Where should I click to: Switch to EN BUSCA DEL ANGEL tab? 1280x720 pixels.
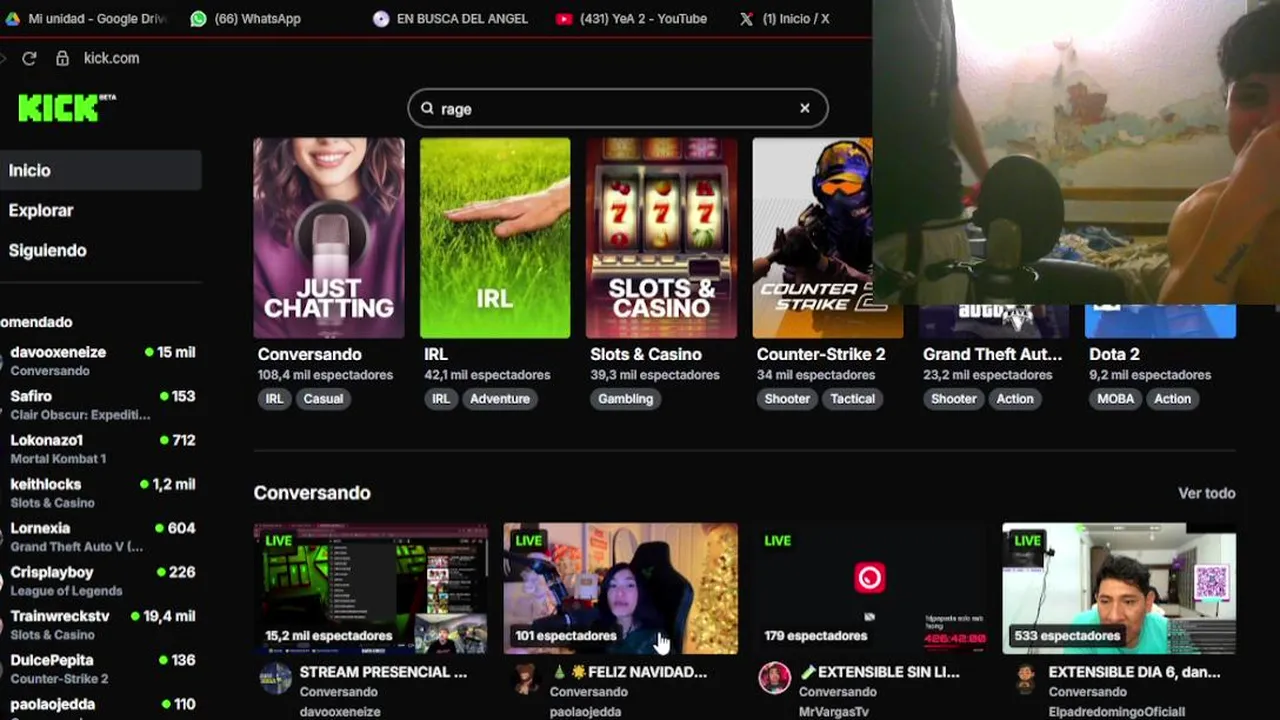[451, 18]
